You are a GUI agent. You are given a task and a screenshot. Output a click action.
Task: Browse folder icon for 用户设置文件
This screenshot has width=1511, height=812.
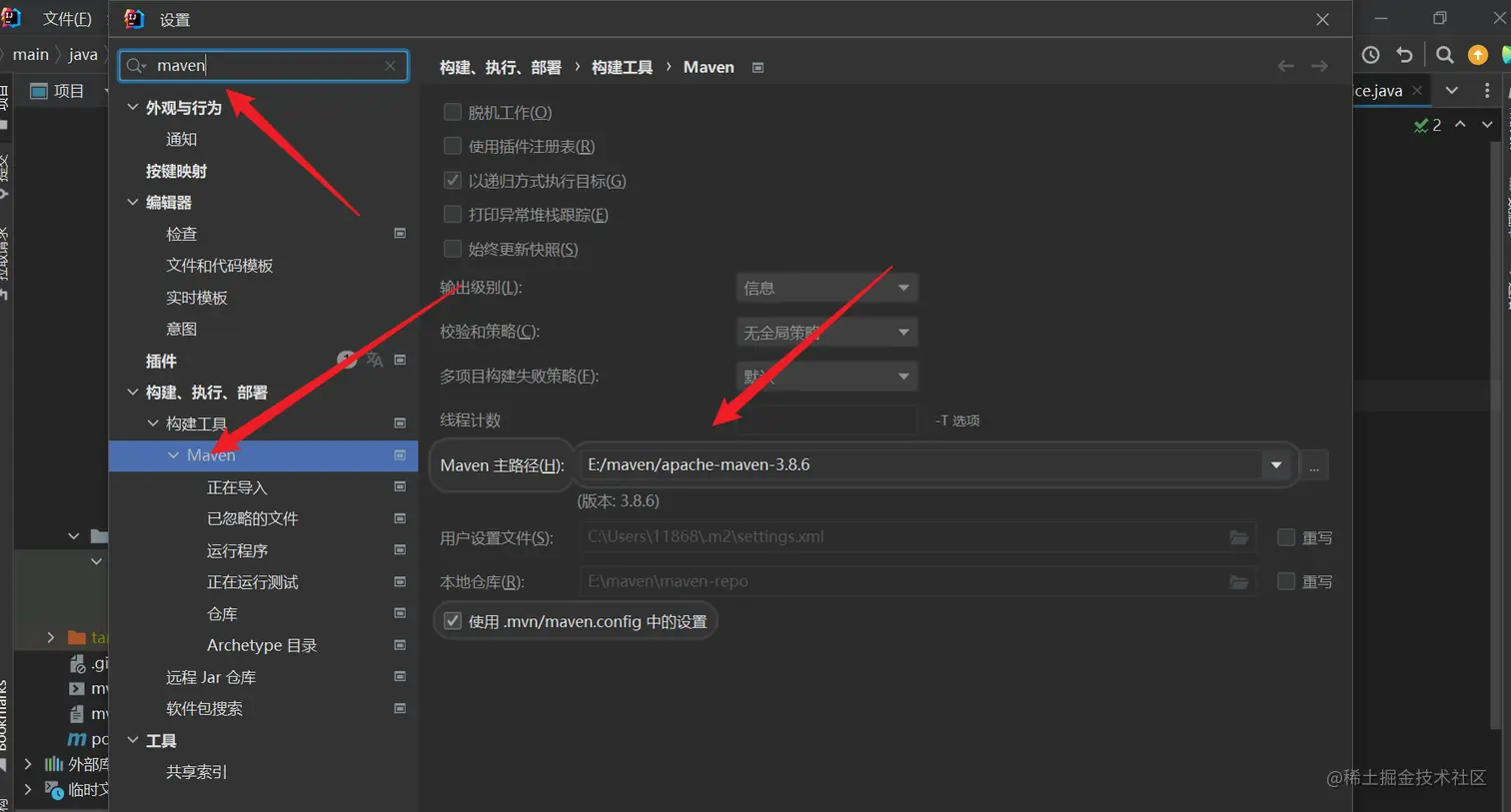pos(1239,537)
